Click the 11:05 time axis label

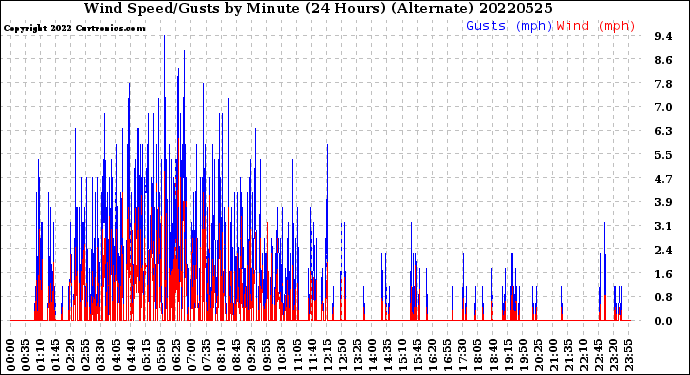(296, 355)
